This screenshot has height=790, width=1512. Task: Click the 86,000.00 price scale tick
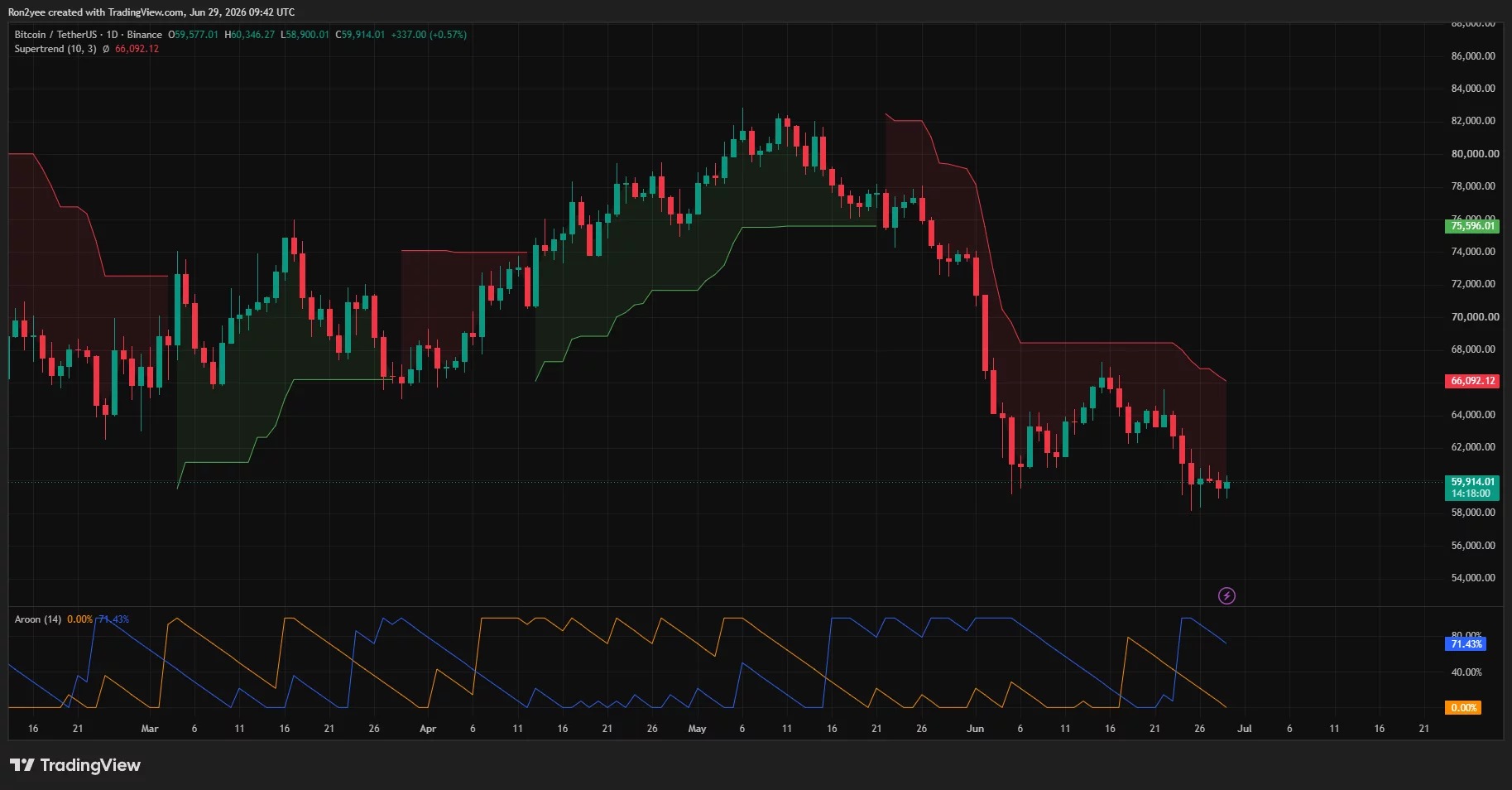1473,56
